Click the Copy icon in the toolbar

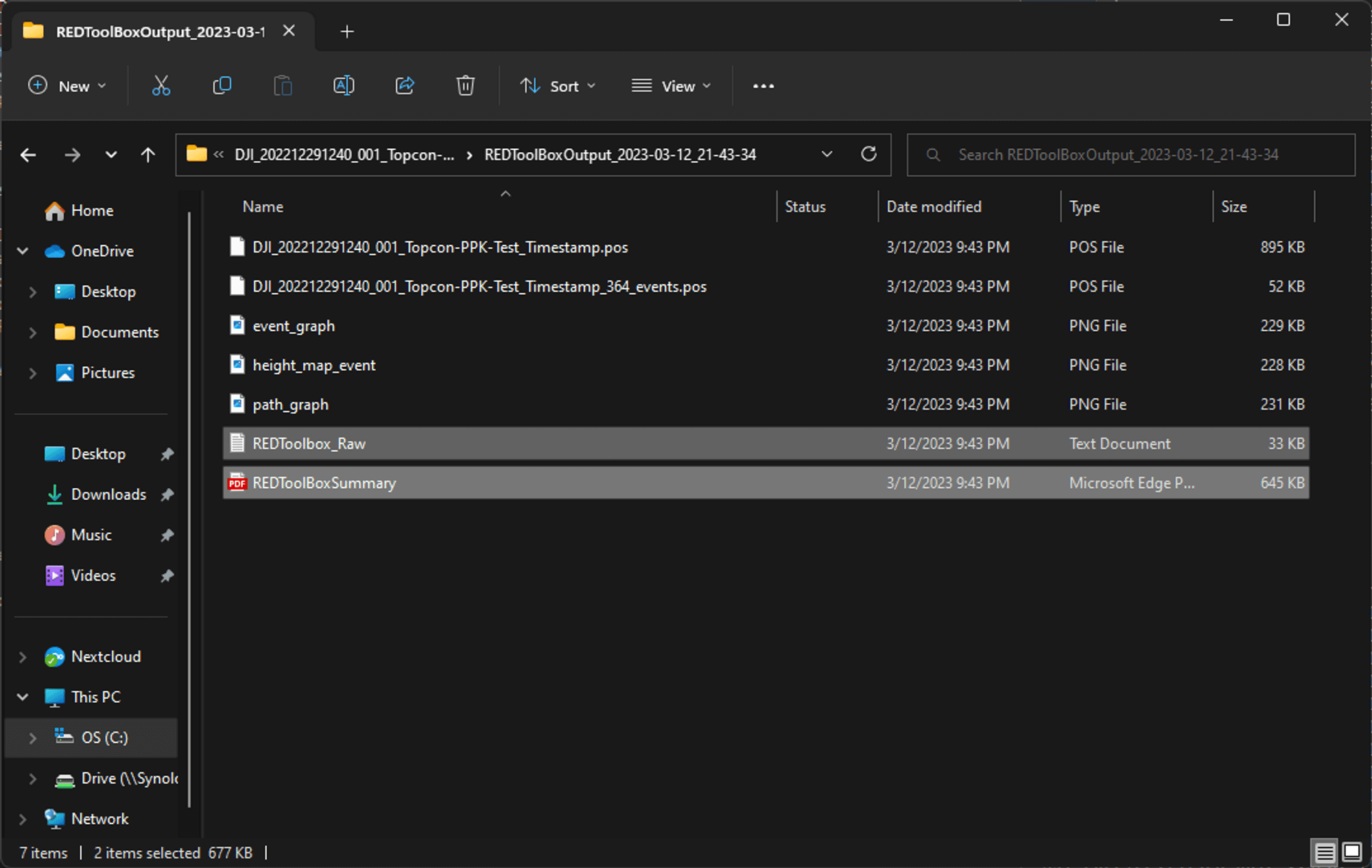click(x=222, y=86)
